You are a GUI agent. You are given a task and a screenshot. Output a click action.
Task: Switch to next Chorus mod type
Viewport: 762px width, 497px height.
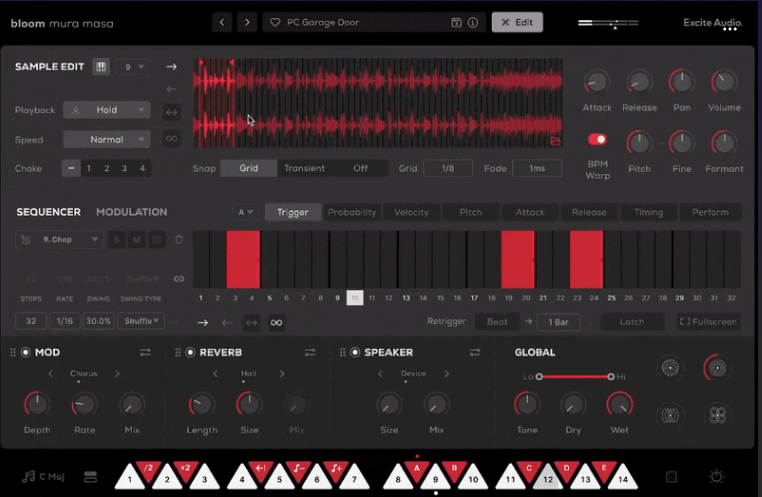tap(117, 374)
